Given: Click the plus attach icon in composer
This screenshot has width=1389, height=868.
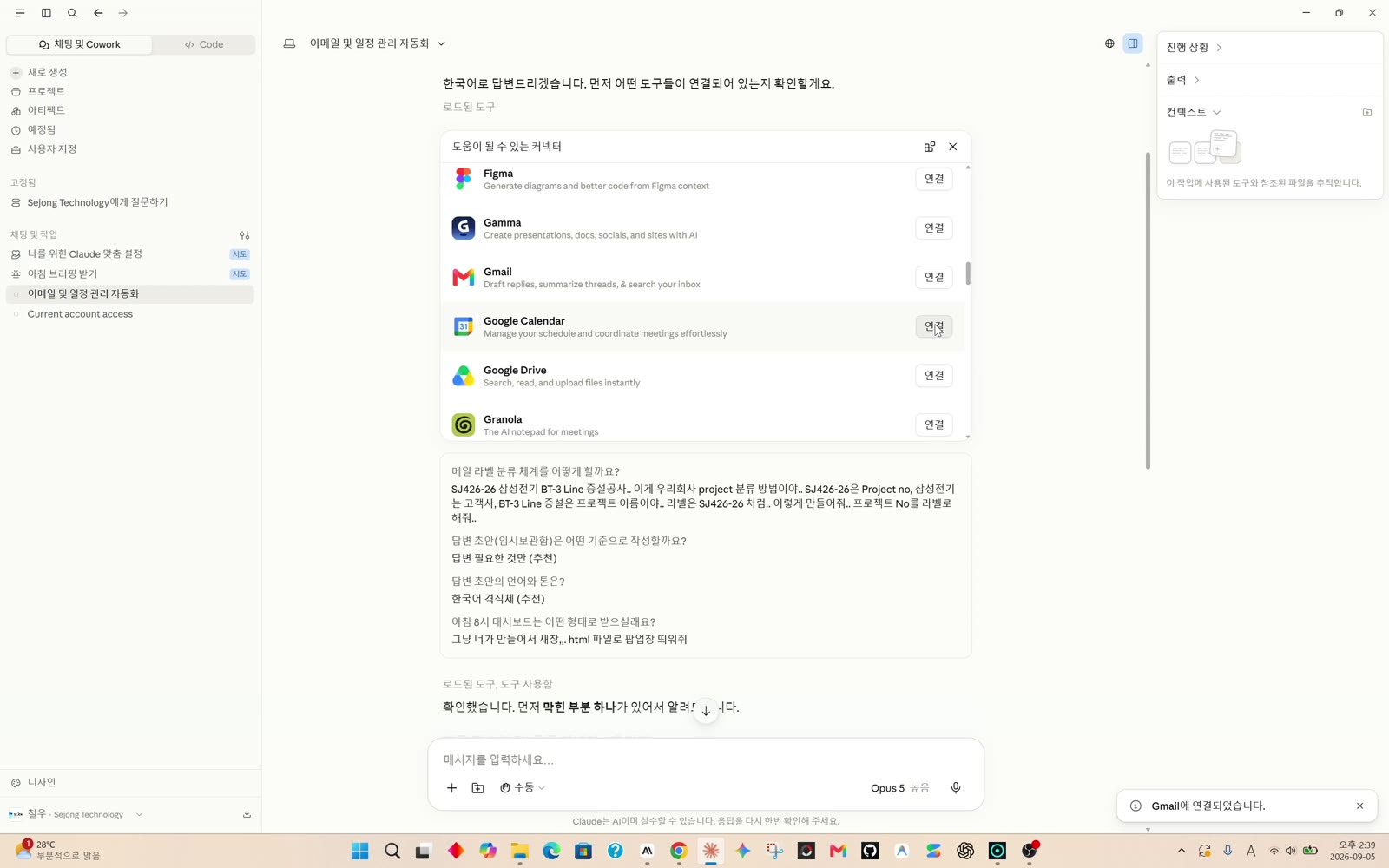Looking at the screenshot, I should 451,788.
